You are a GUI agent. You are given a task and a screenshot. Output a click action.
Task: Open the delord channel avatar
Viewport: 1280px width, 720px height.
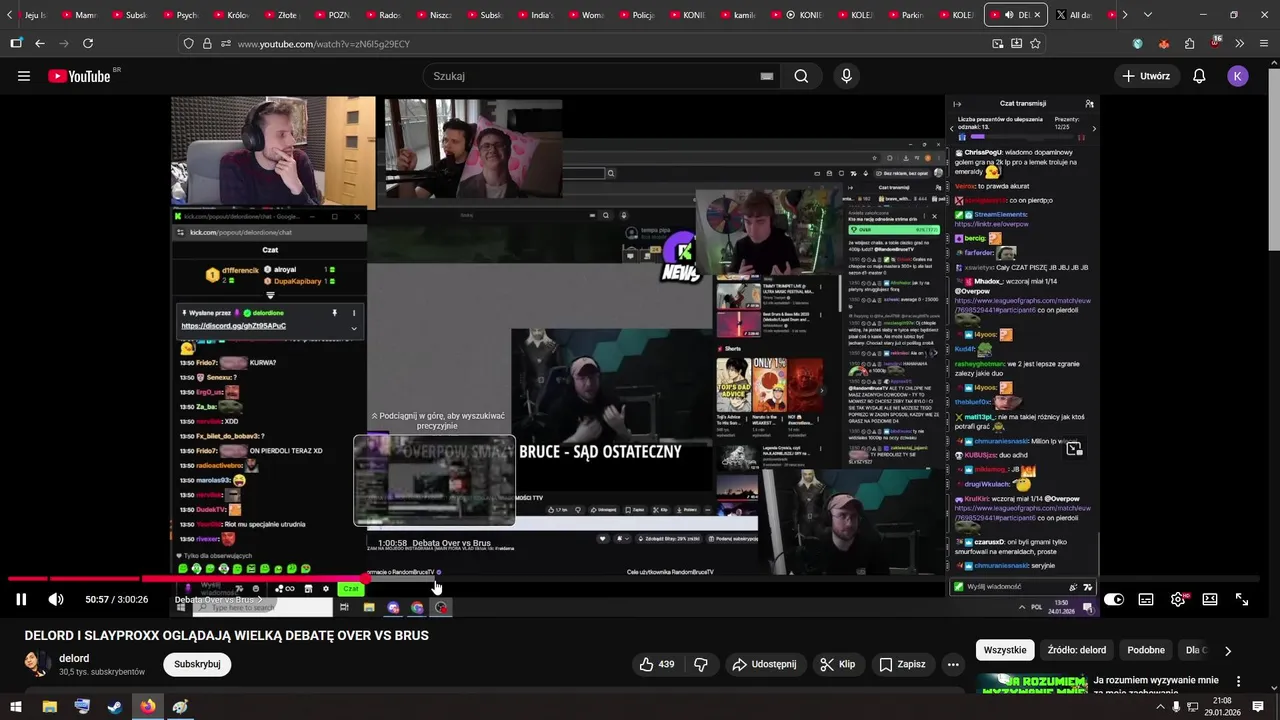[37, 664]
